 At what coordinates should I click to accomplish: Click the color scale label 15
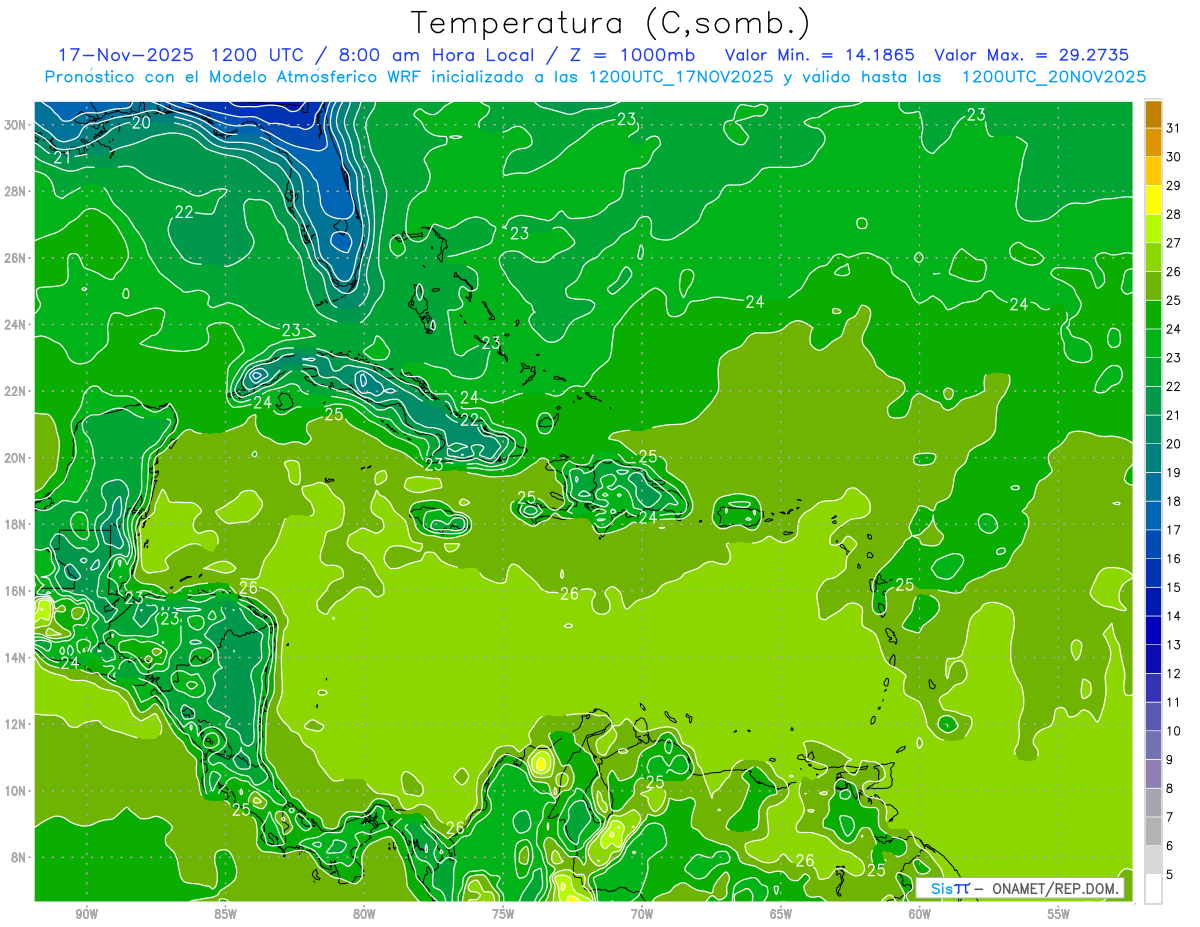pos(1174,587)
